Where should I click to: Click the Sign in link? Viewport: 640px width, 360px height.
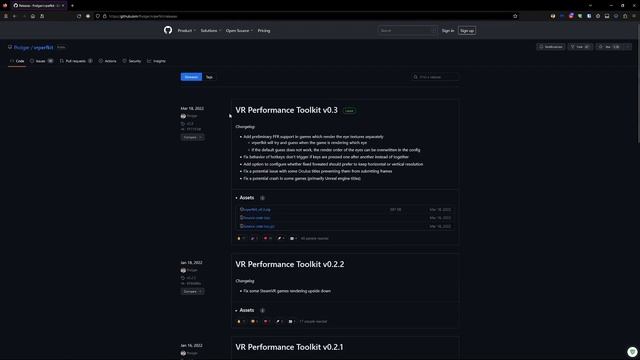click(x=448, y=31)
